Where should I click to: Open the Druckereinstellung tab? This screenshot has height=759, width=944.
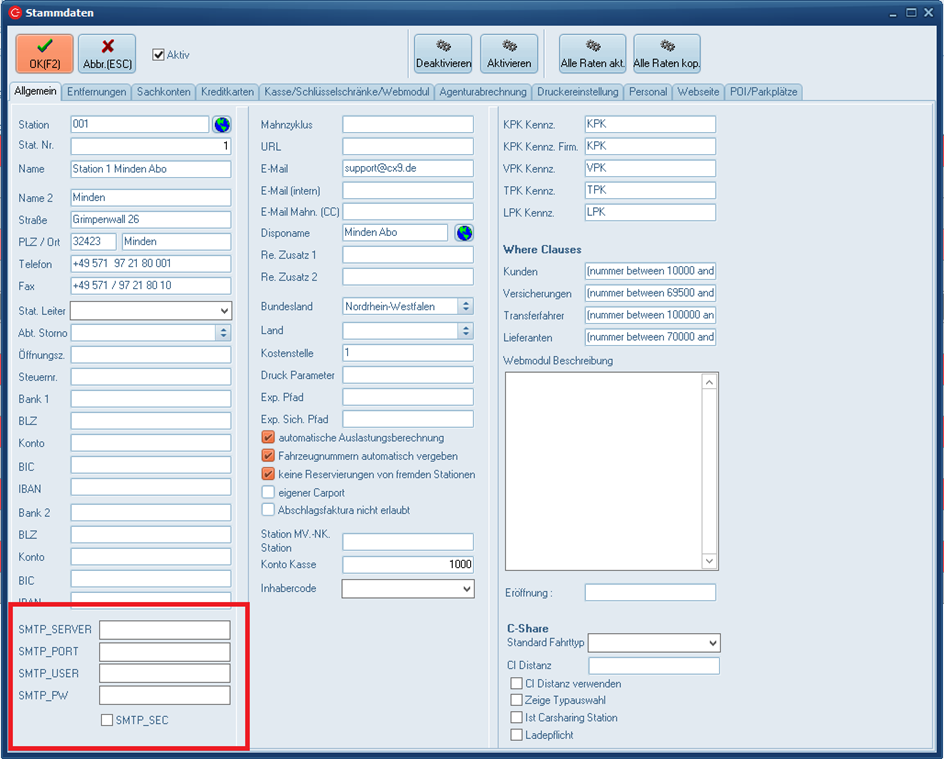[577, 92]
